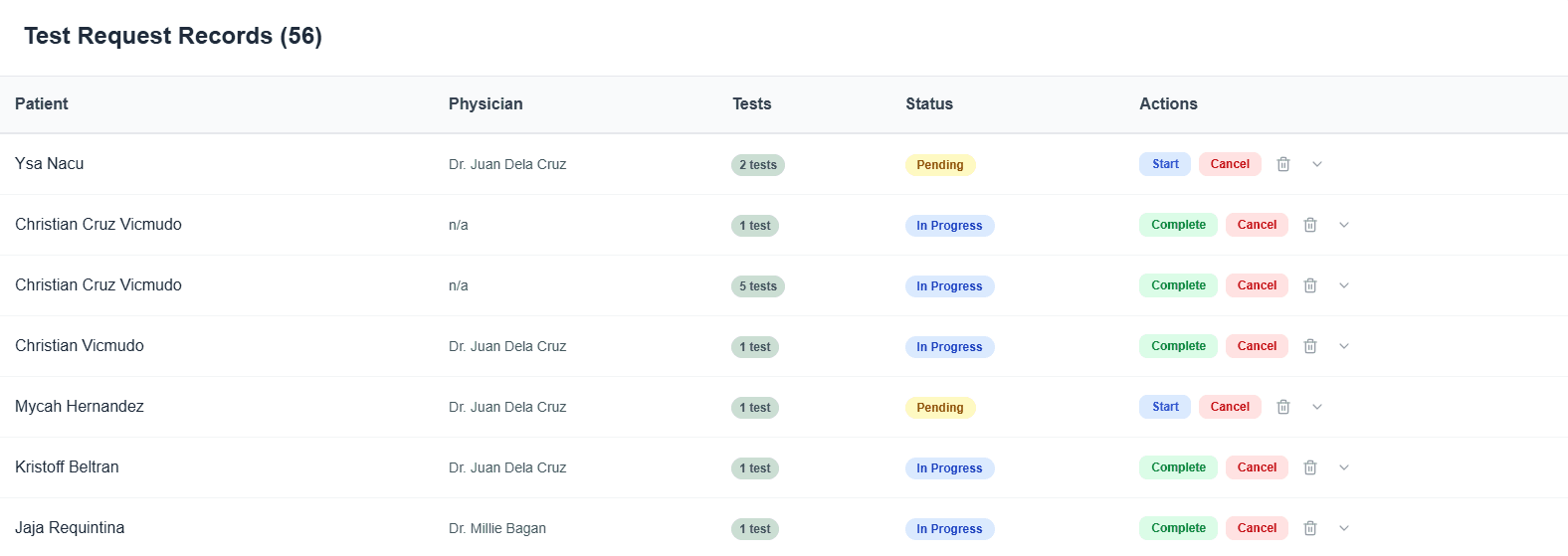This screenshot has height=556, width=1568.
Task: Click the 1 test badge for Kristoff Beltran
Action: tap(755, 468)
